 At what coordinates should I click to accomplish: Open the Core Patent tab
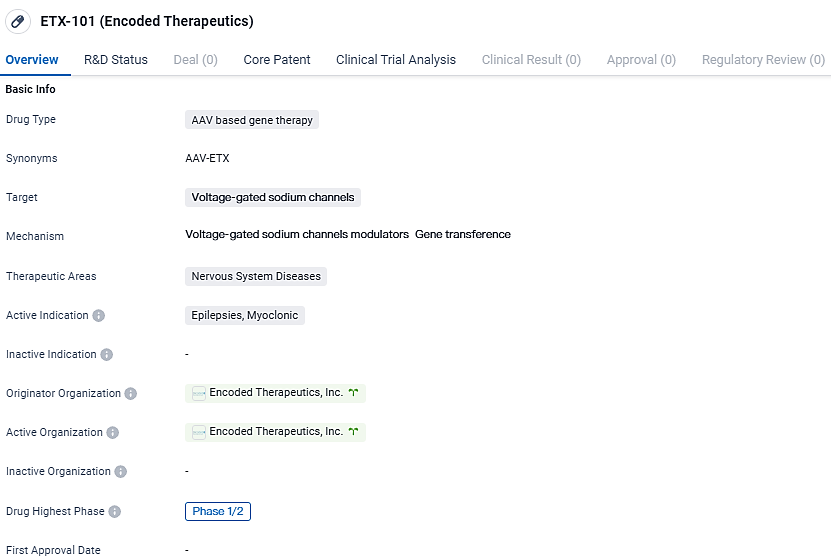tap(277, 60)
